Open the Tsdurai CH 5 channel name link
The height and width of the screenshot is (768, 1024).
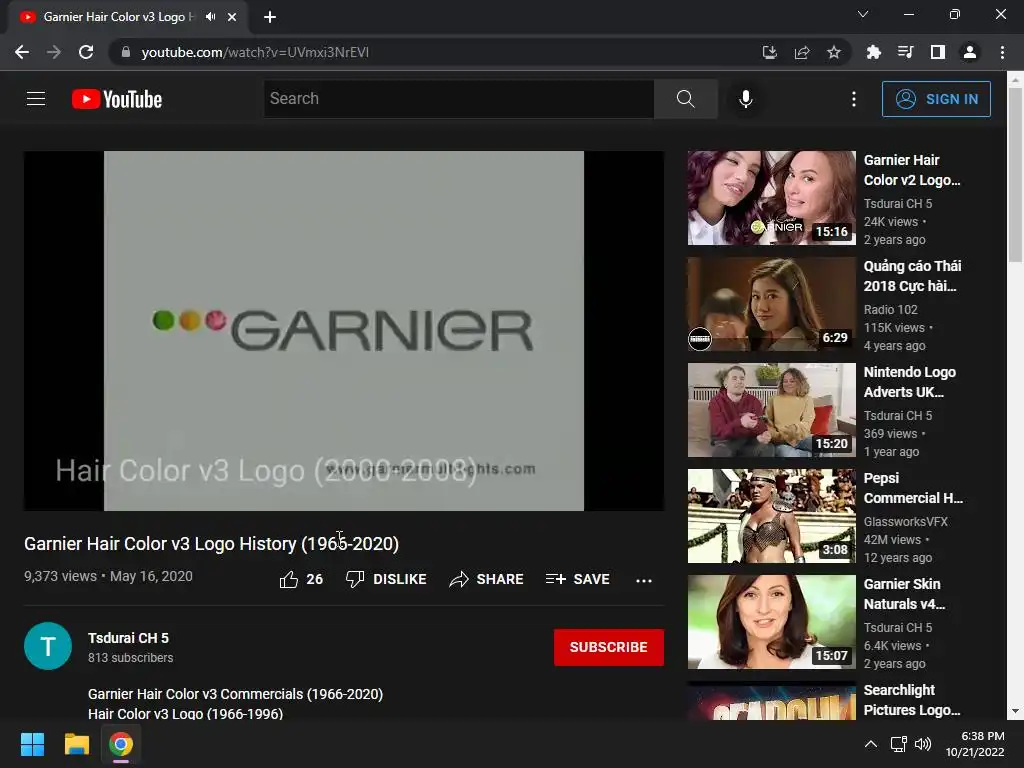click(128, 638)
